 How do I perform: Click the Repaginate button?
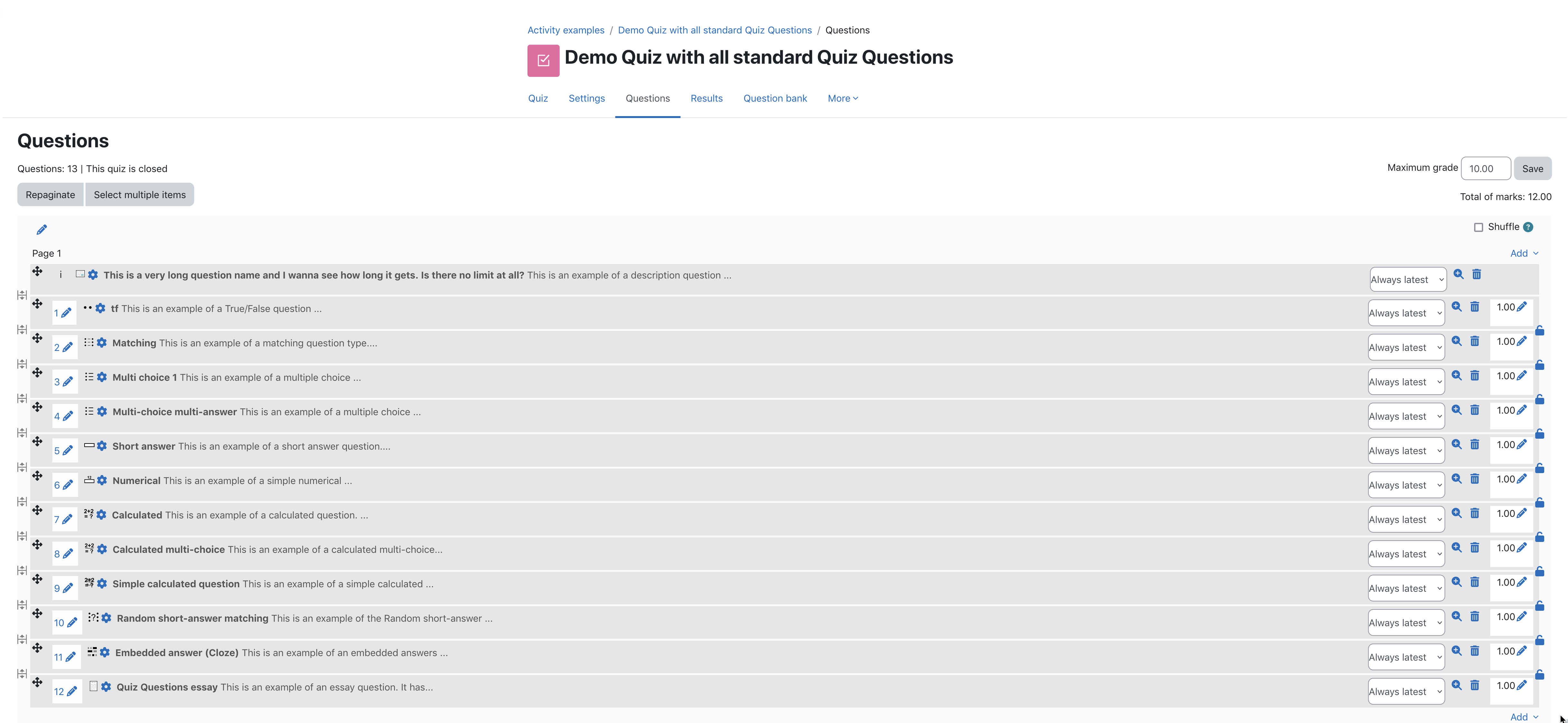(x=50, y=195)
